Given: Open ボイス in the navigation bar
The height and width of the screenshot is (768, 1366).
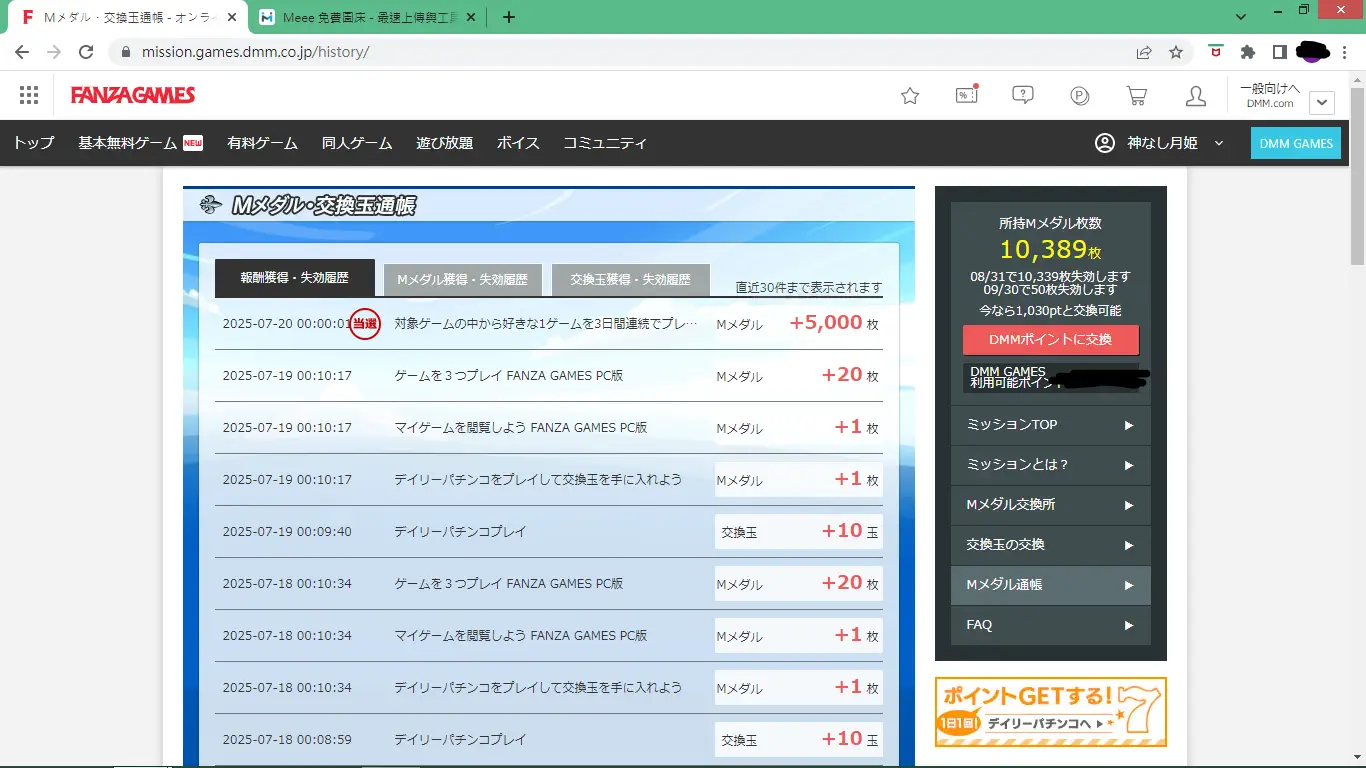Looking at the screenshot, I should click(x=518, y=143).
